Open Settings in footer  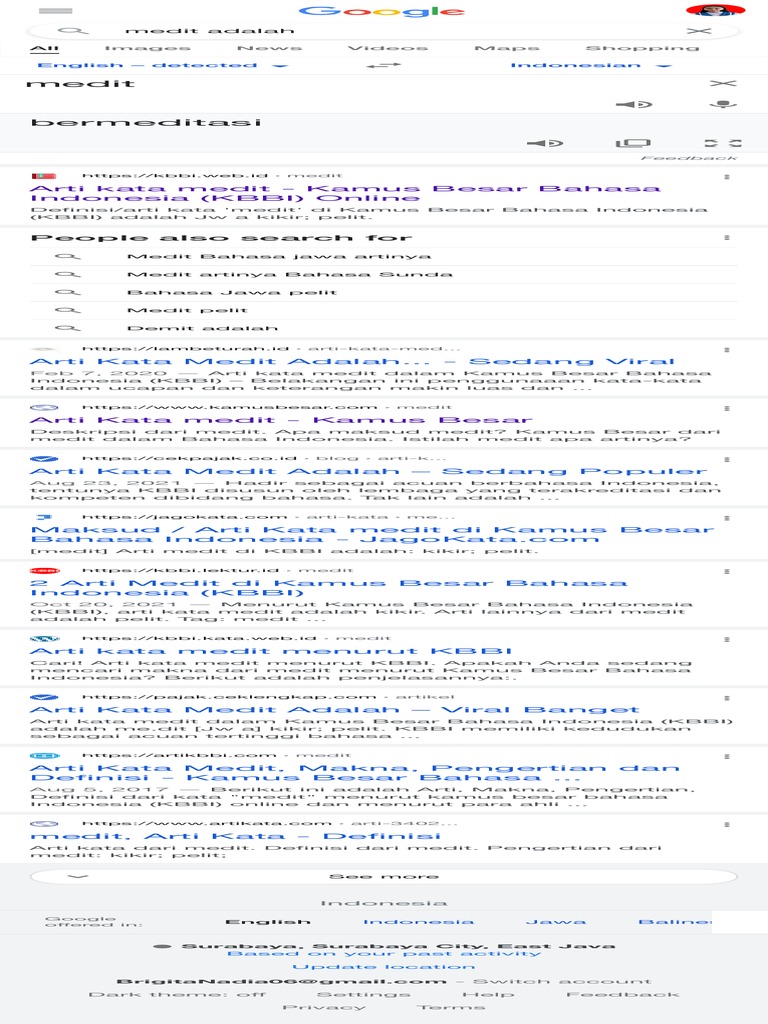click(x=364, y=994)
